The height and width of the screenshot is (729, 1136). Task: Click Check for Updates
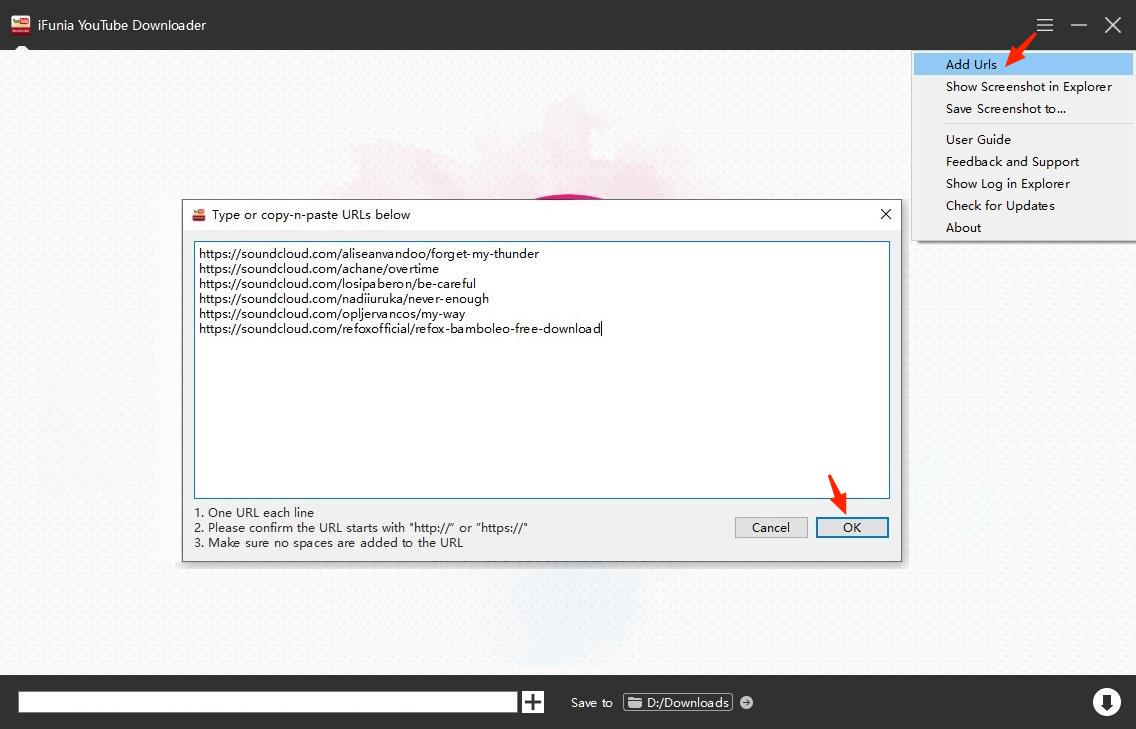tap(1000, 205)
